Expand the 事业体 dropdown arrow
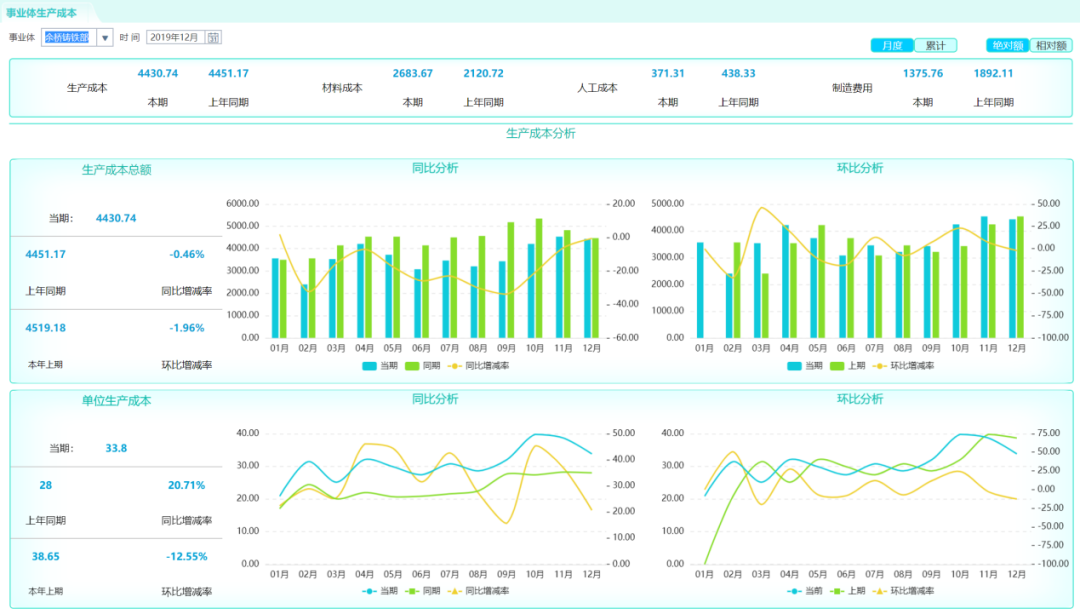This screenshot has height=614, width=1080. [104, 37]
